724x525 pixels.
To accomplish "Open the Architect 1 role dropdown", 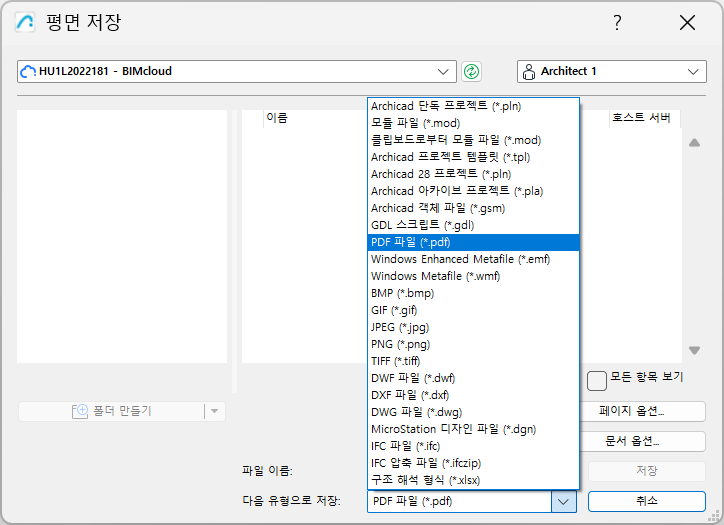I will click(x=611, y=72).
